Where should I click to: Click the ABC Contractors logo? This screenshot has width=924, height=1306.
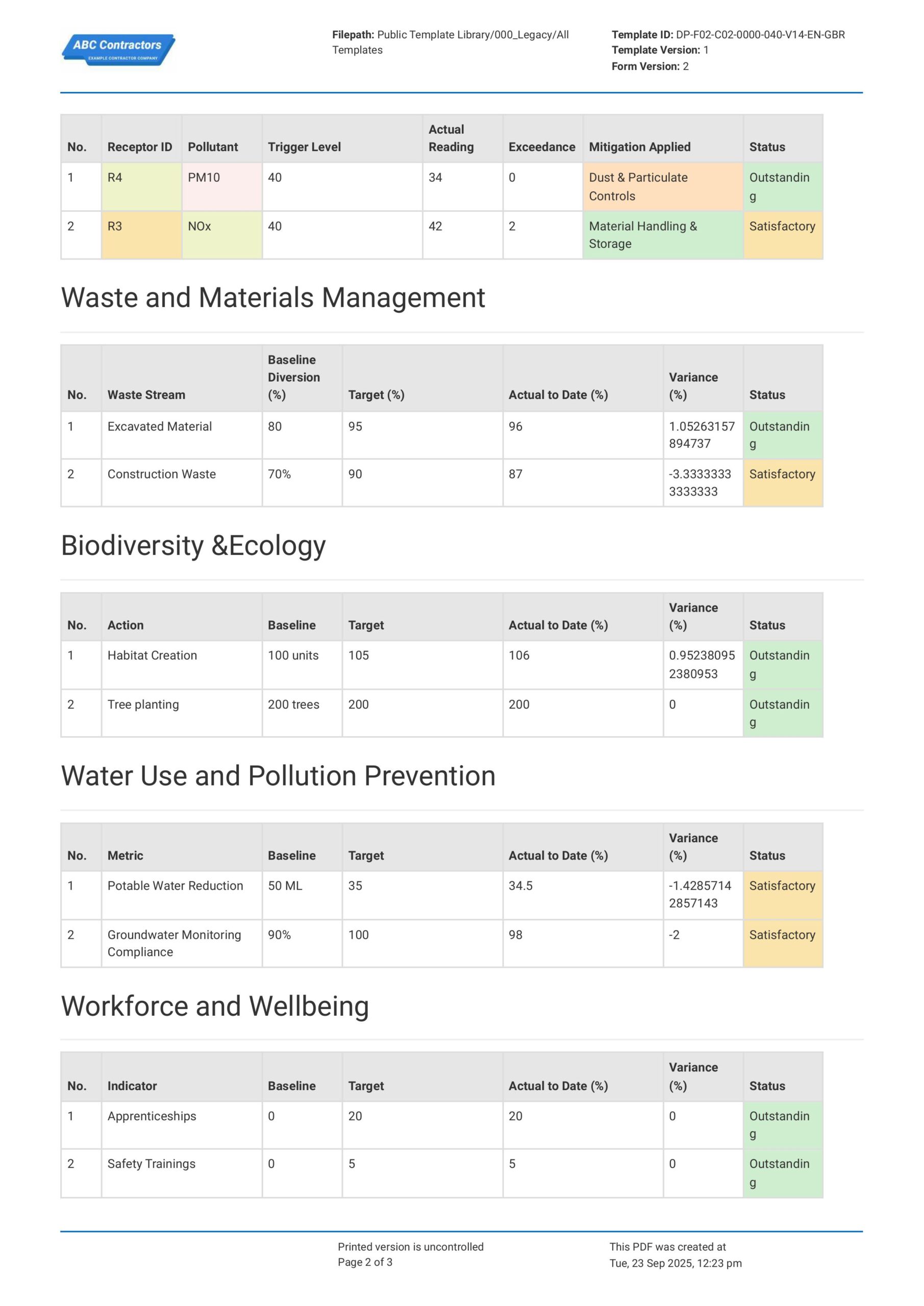pos(118,49)
